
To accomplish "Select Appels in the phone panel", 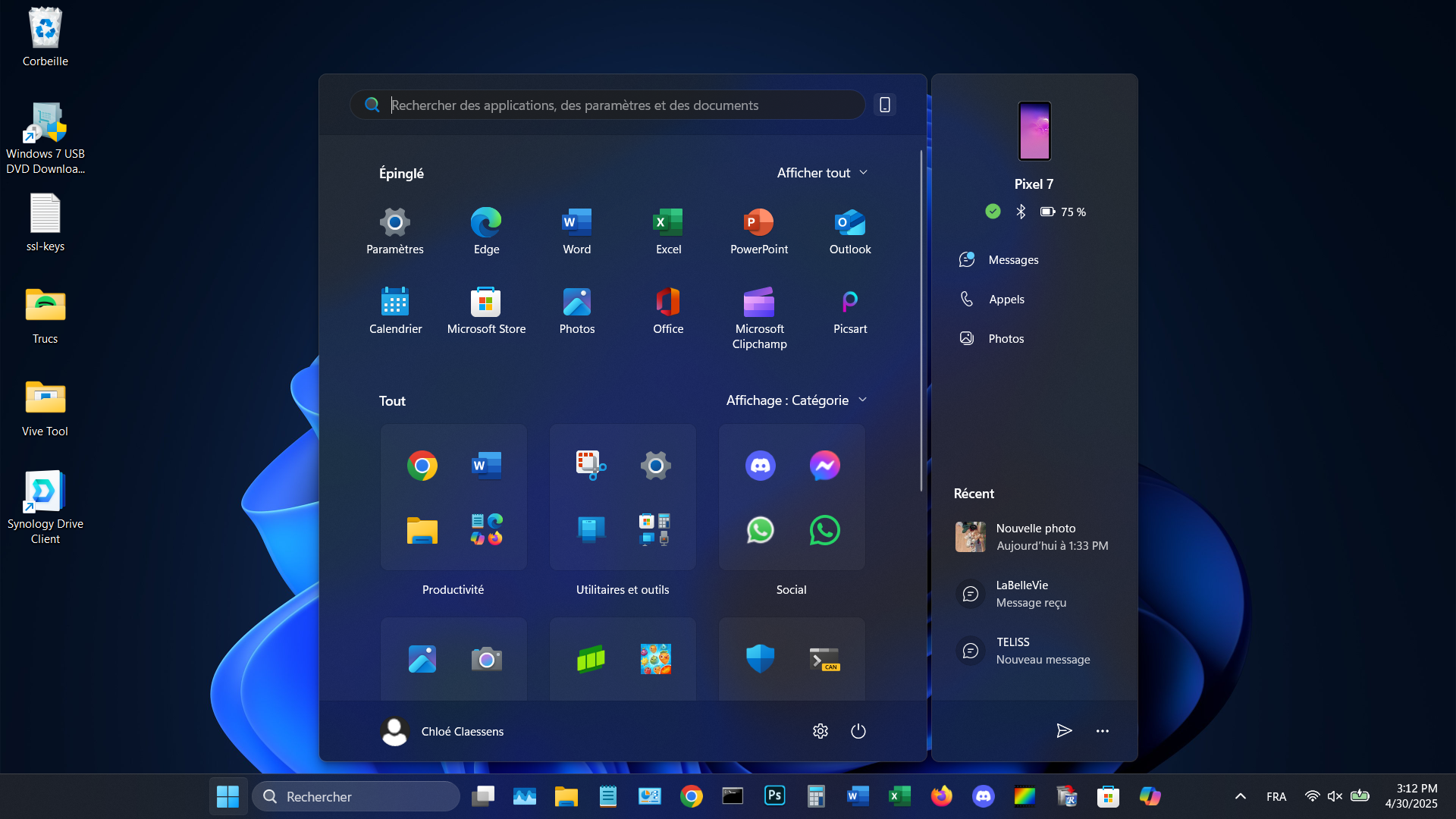I will pos(1006,300).
